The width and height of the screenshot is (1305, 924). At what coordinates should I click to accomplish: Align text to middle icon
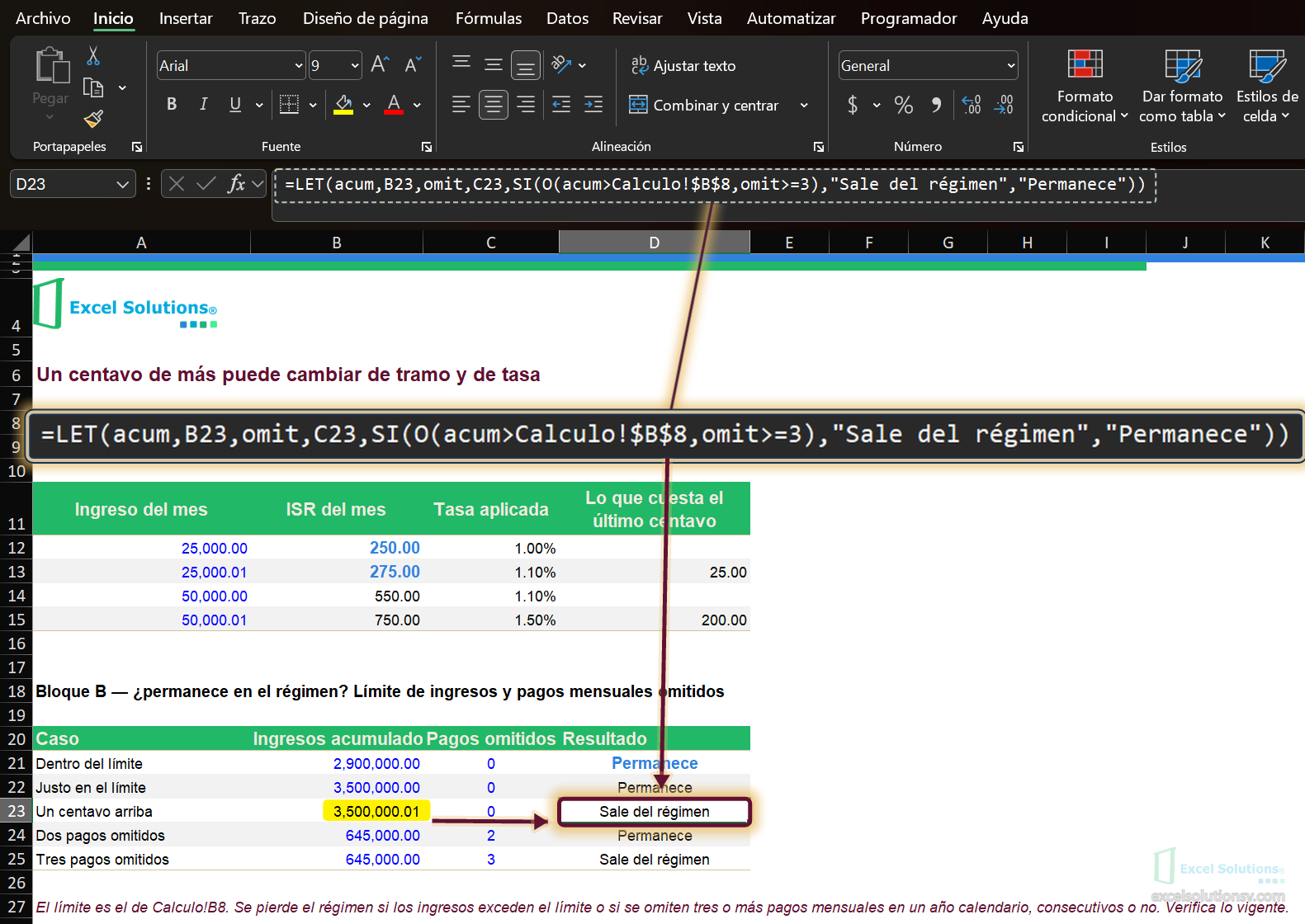click(494, 64)
